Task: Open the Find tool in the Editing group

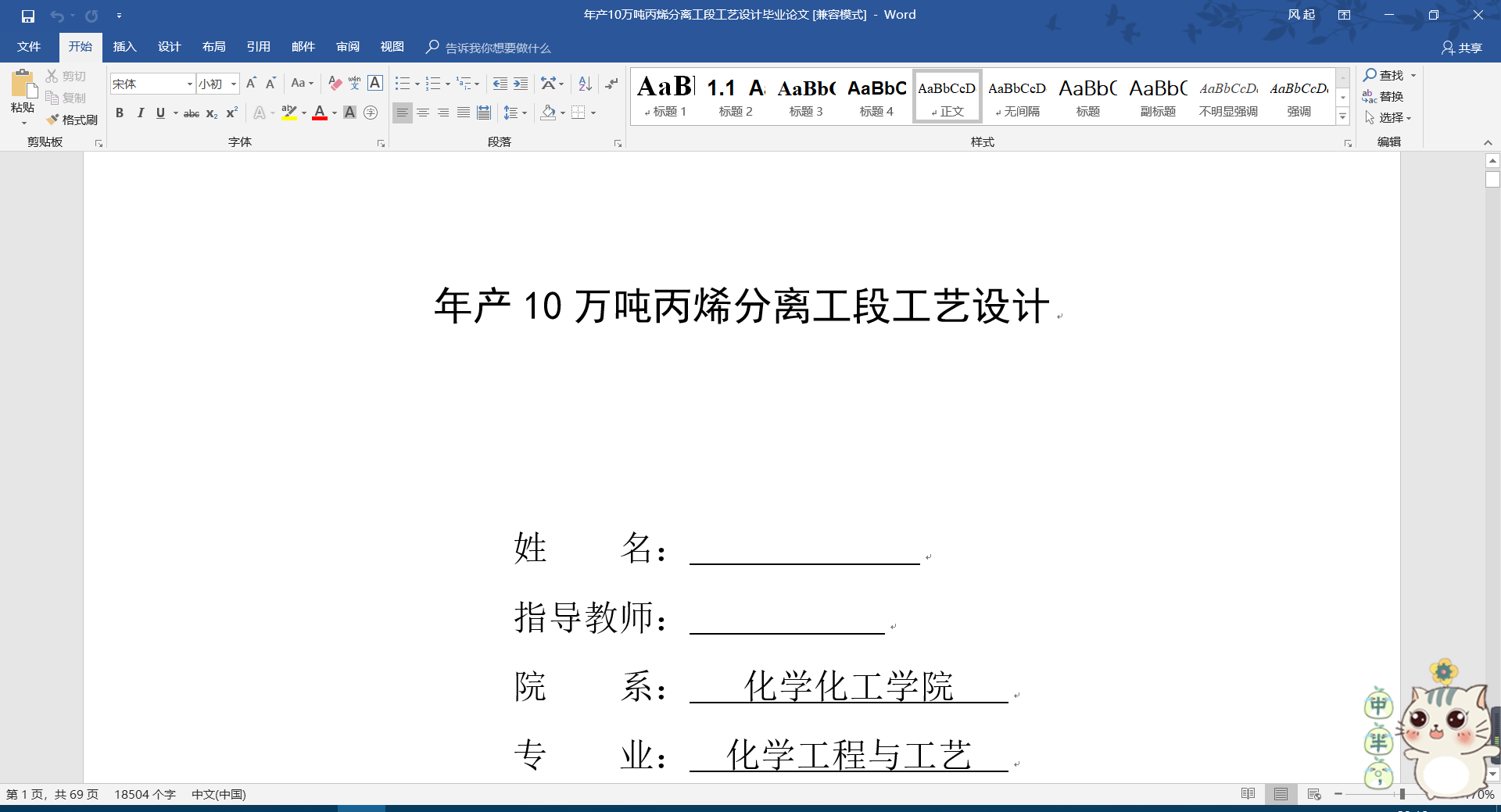Action: (1388, 75)
